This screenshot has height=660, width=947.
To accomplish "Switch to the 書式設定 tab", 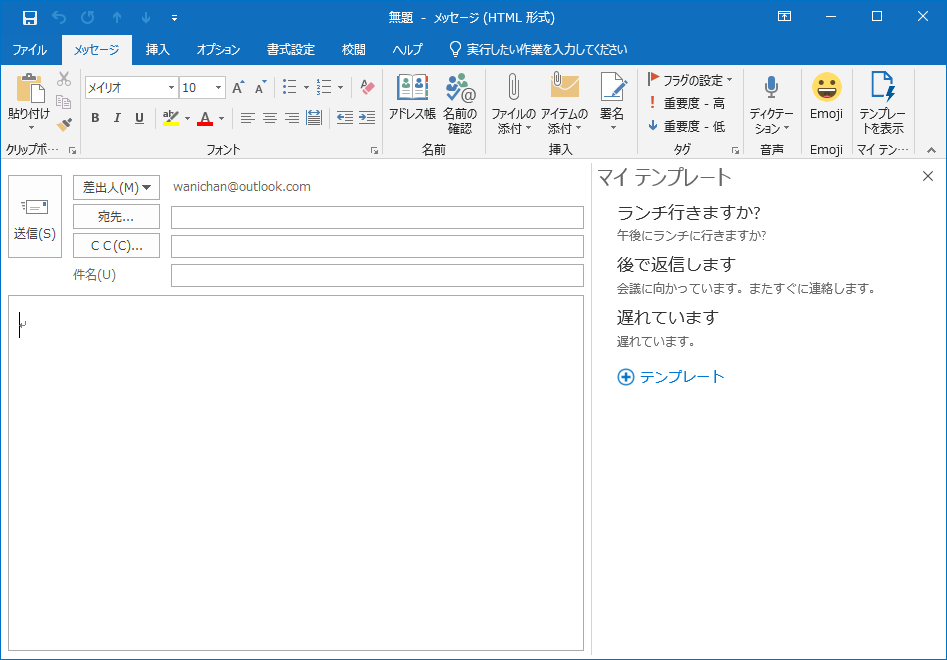I will coord(291,50).
